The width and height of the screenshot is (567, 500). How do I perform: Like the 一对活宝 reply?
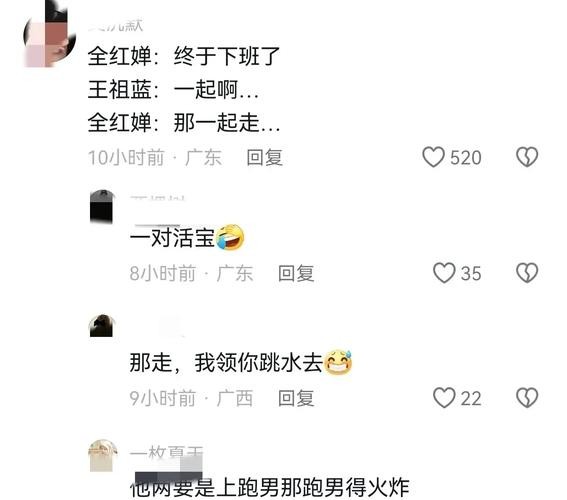coord(444,273)
